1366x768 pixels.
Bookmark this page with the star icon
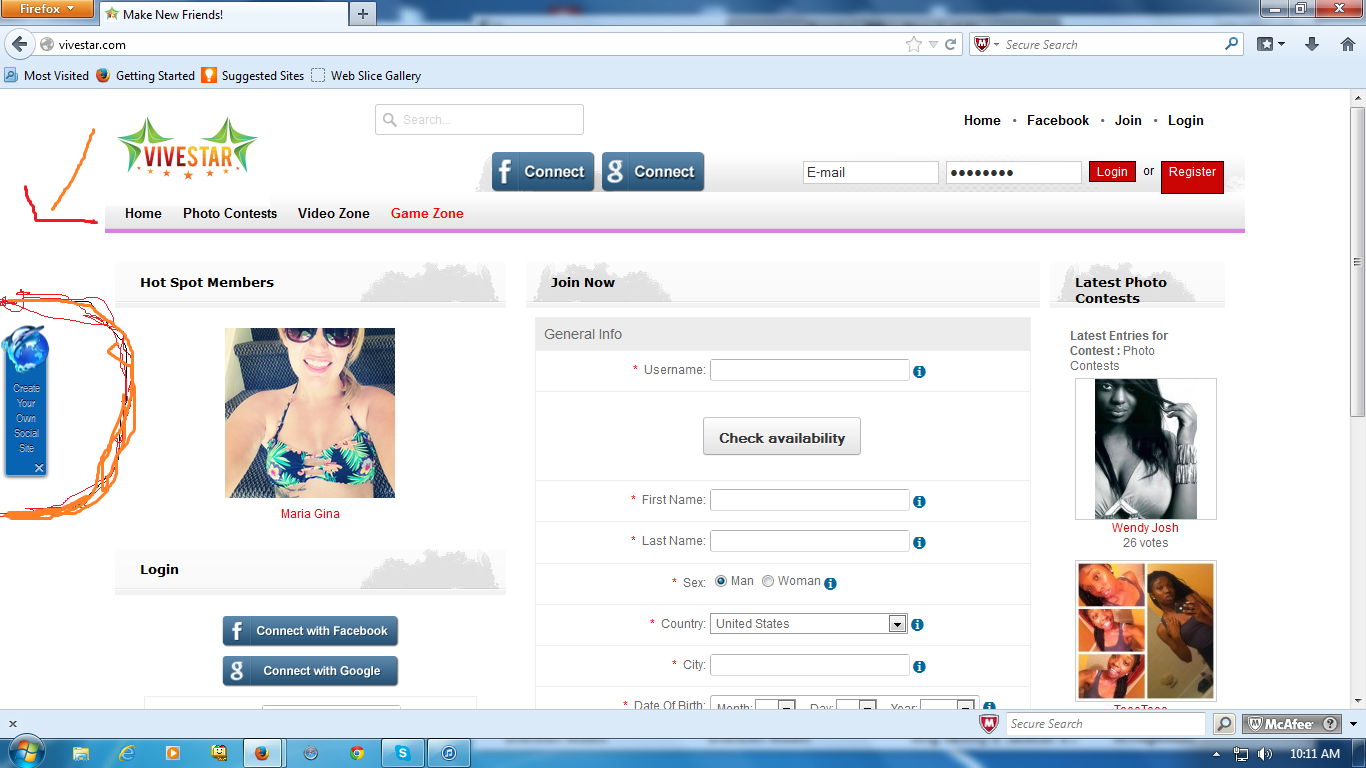pyautogui.click(x=913, y=44)
